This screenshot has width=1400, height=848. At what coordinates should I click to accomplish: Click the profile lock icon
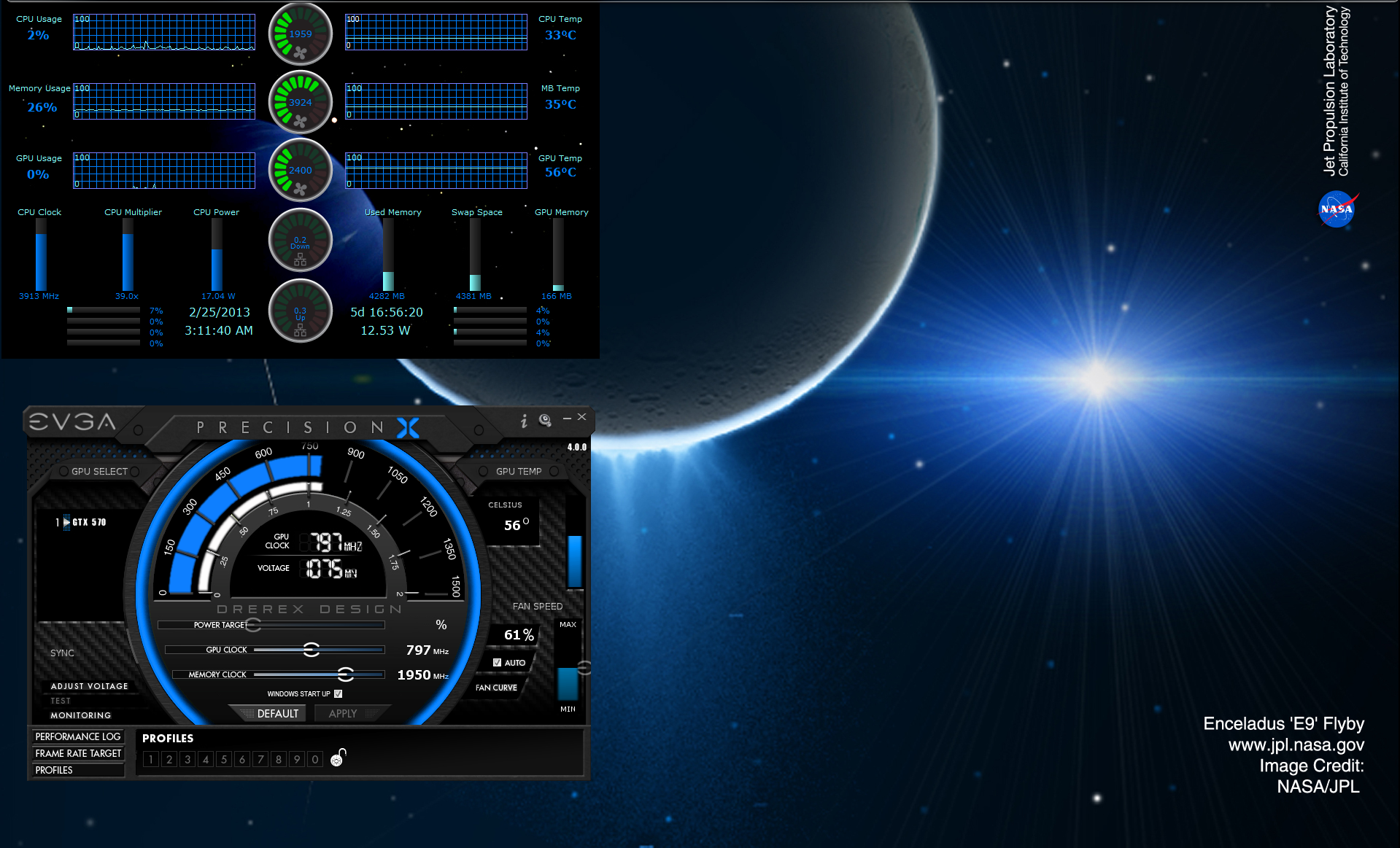[338, 758]
